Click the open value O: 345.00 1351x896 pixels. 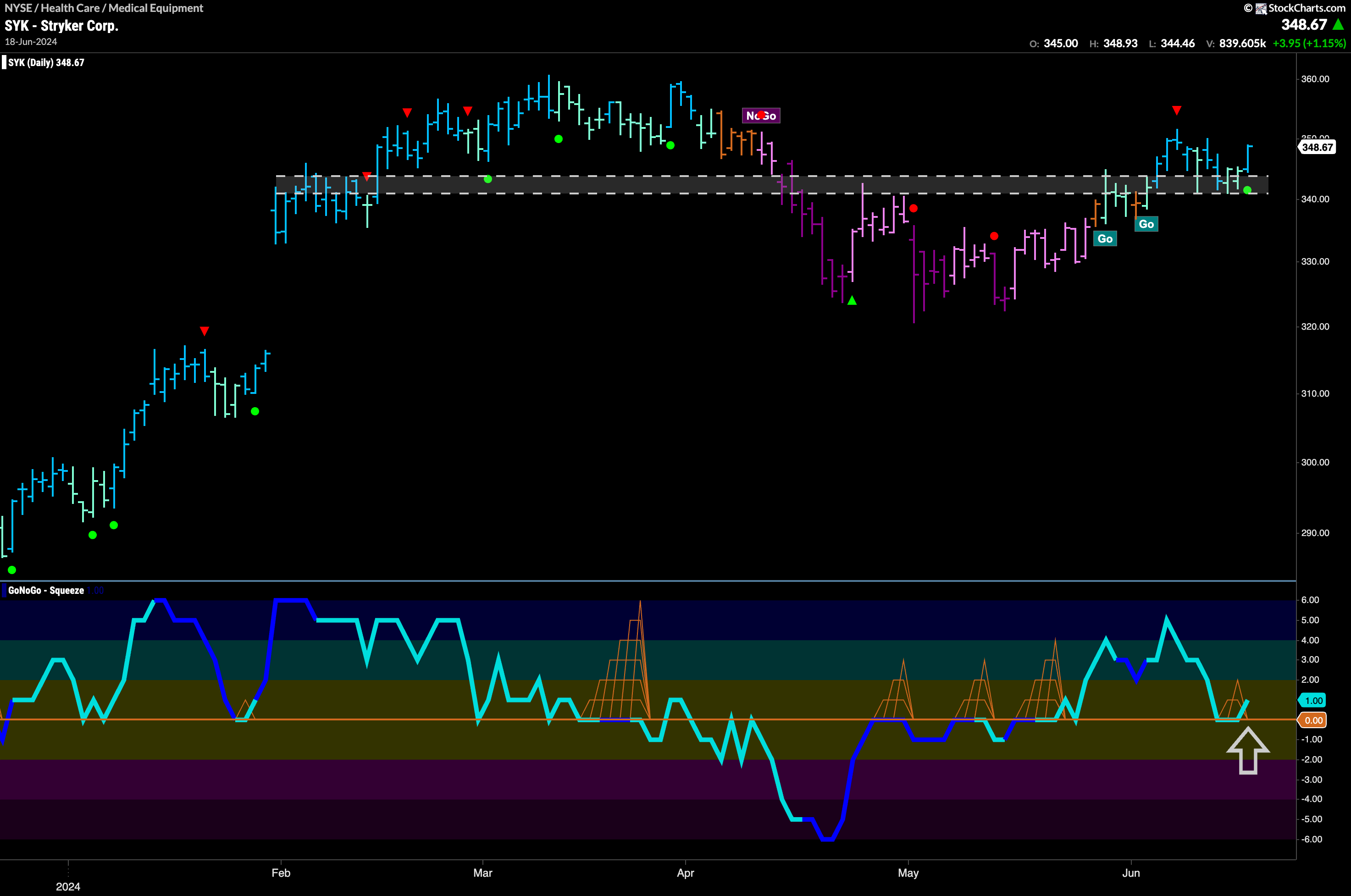pyautogui.click(x=1053, y=44)
